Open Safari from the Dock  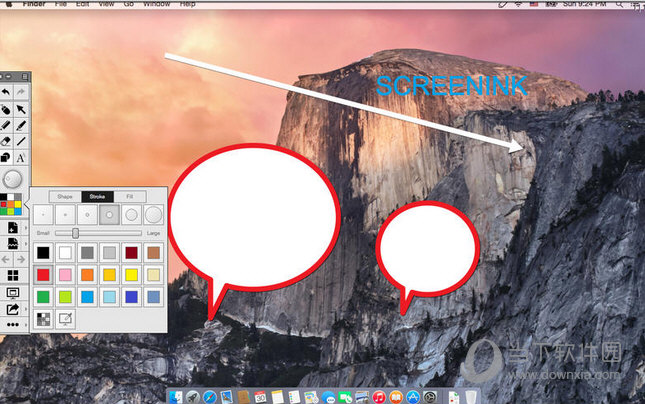pyautogui.click(x=209, y=397)
